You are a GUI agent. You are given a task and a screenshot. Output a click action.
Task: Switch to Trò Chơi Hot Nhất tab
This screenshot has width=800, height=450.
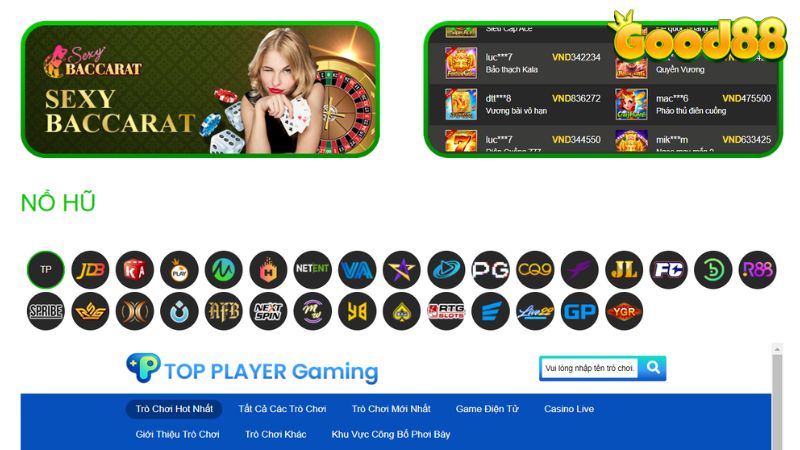174,409
